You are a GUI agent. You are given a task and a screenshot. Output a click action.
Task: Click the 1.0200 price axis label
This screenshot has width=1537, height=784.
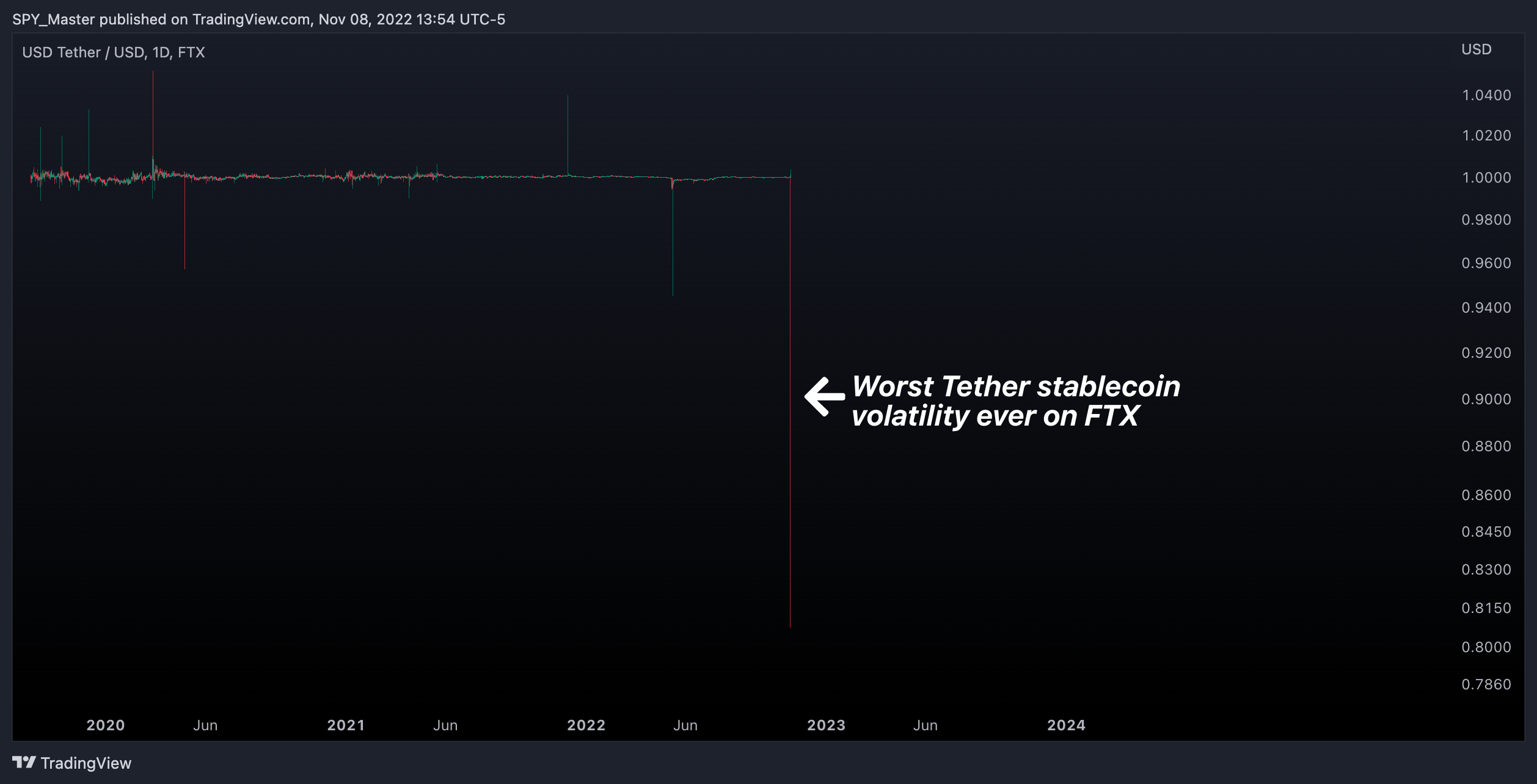[x=1486, y=136]
